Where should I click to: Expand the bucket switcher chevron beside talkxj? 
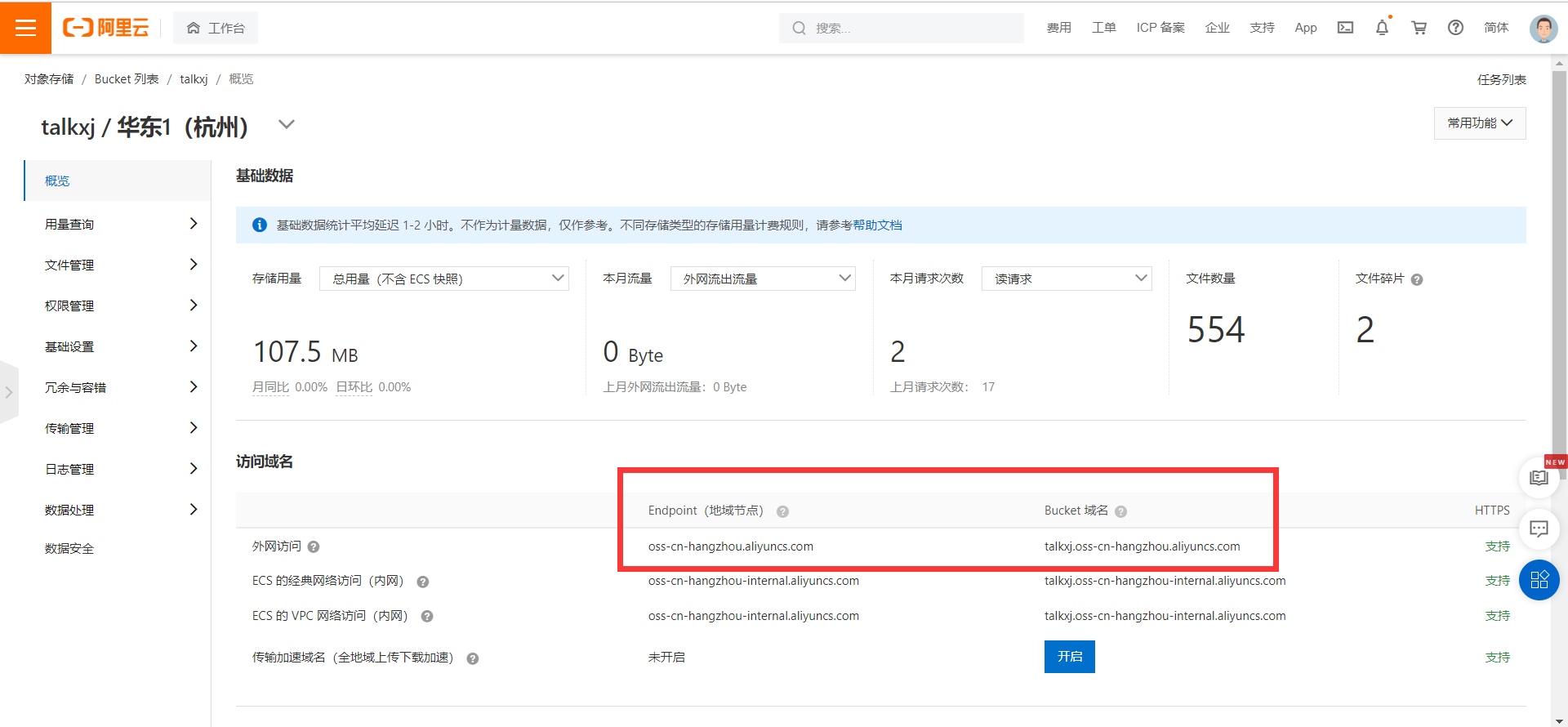click(286, 124)
